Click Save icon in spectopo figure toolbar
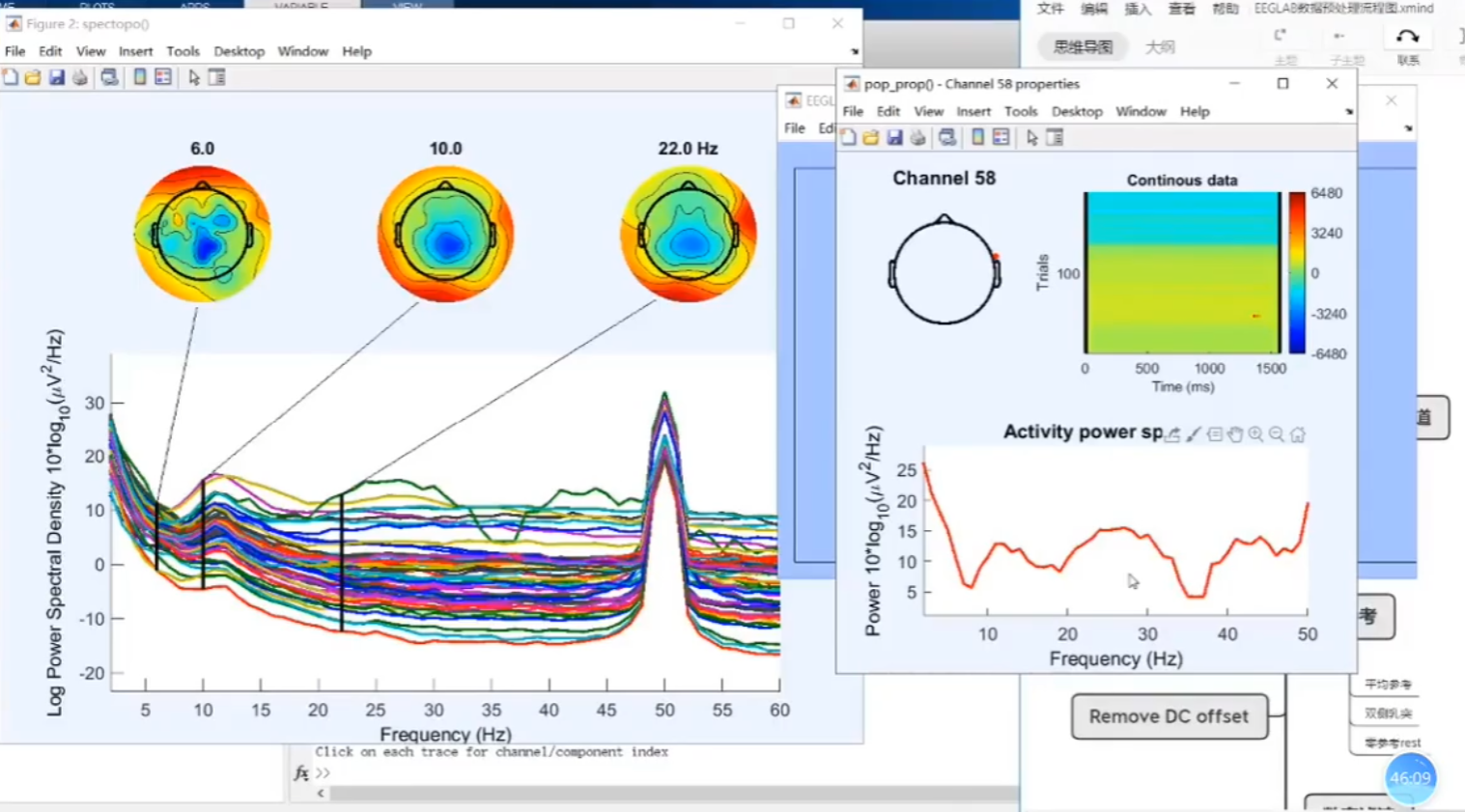 57,77
